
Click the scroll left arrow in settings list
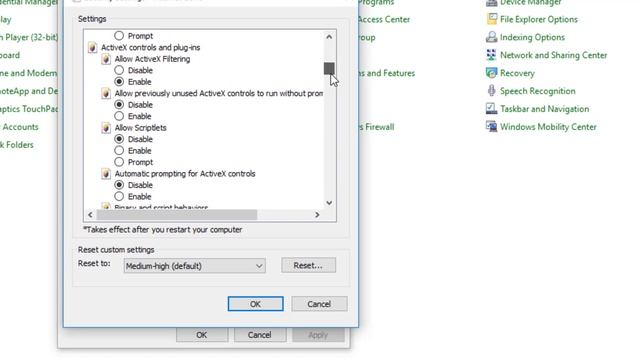[90, 215]
